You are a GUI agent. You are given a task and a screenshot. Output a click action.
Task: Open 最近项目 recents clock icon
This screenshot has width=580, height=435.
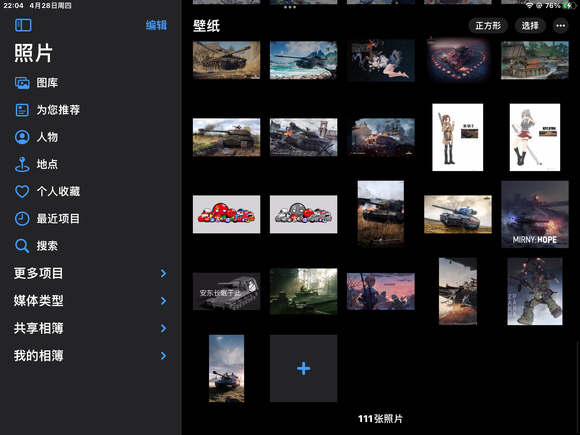(22, 219)
